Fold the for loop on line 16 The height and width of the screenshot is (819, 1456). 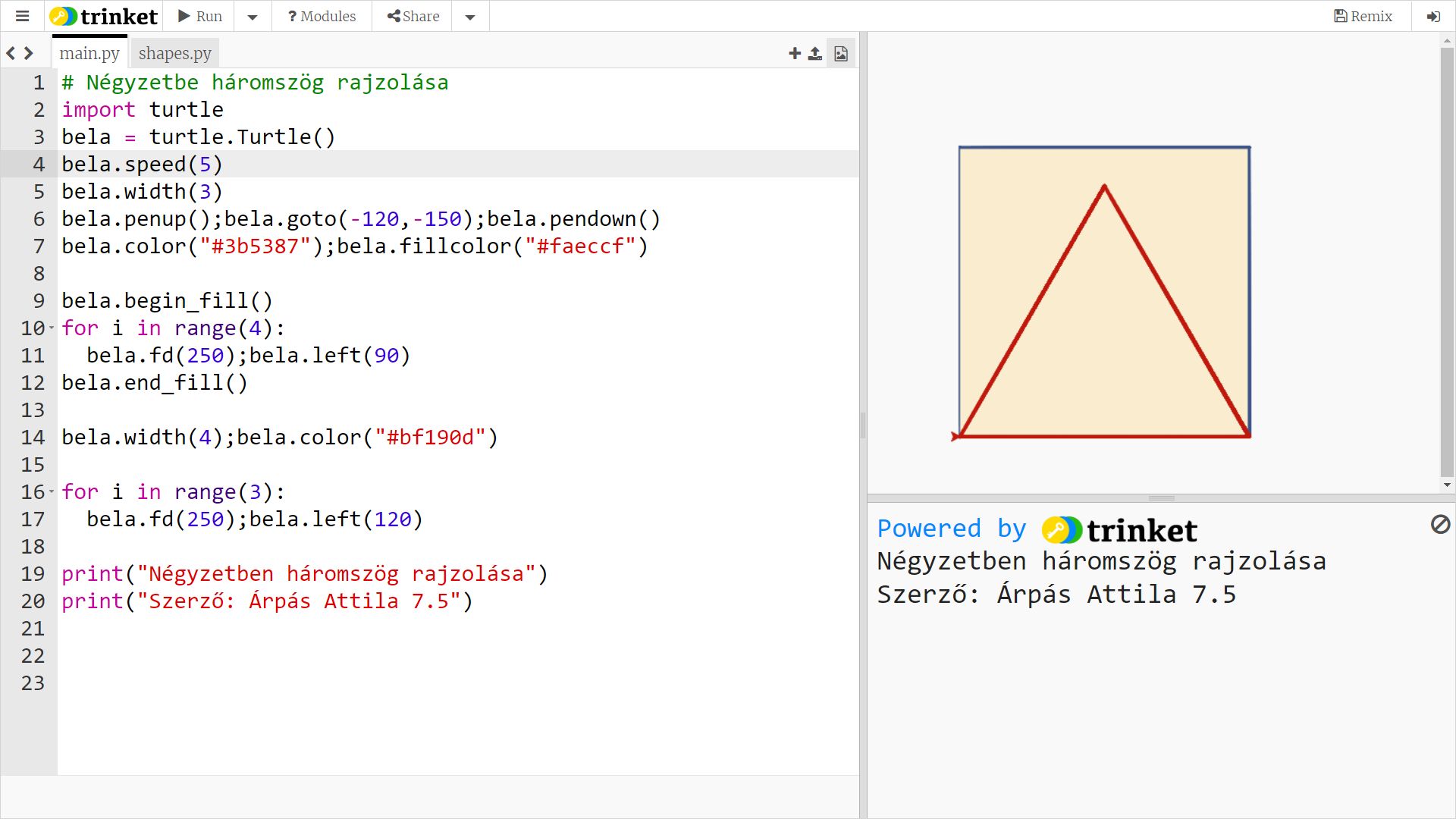[52, 491]
